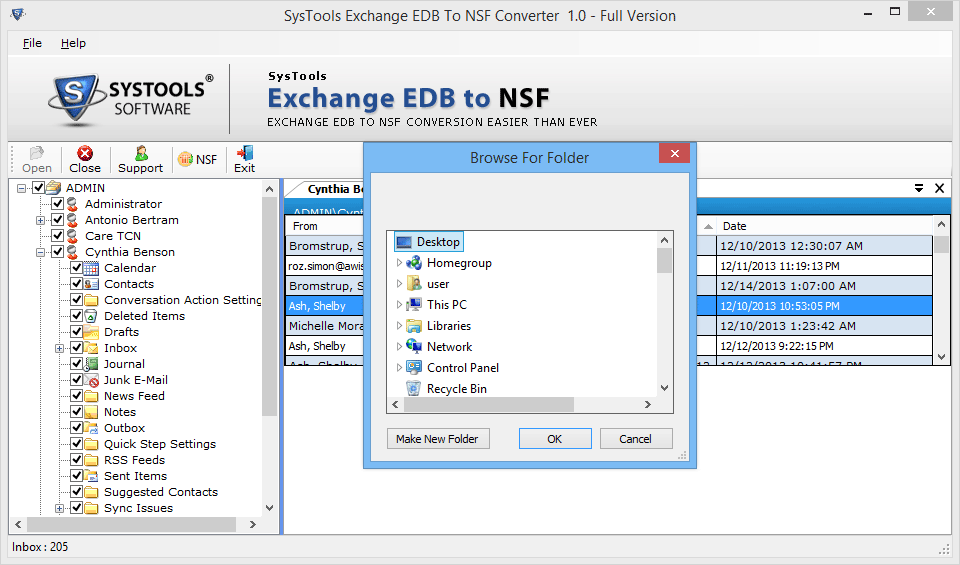This screenshot has width=960, height=565.
Task: Click the folder tree horizontal scrollbar
Action: (131, 525)
